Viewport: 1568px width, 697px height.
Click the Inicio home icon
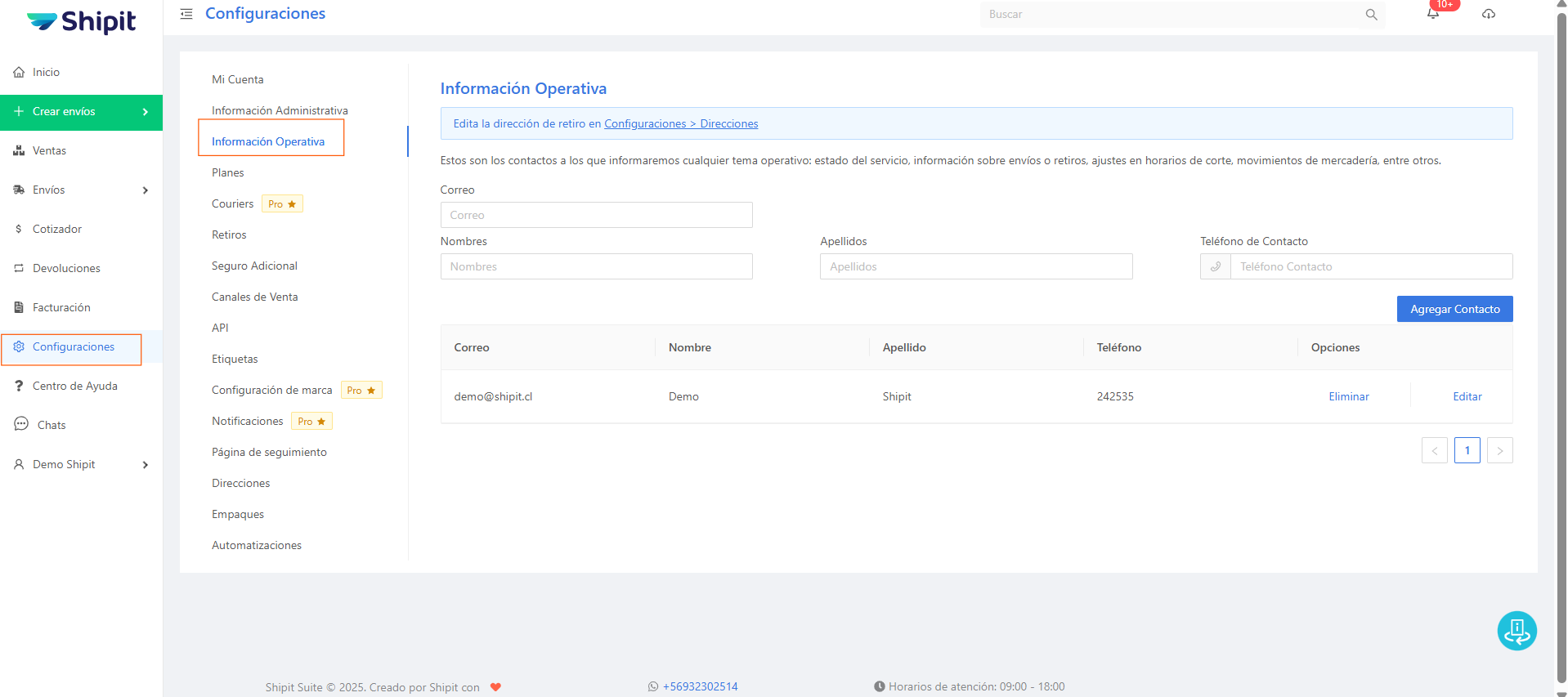(19, 72)
